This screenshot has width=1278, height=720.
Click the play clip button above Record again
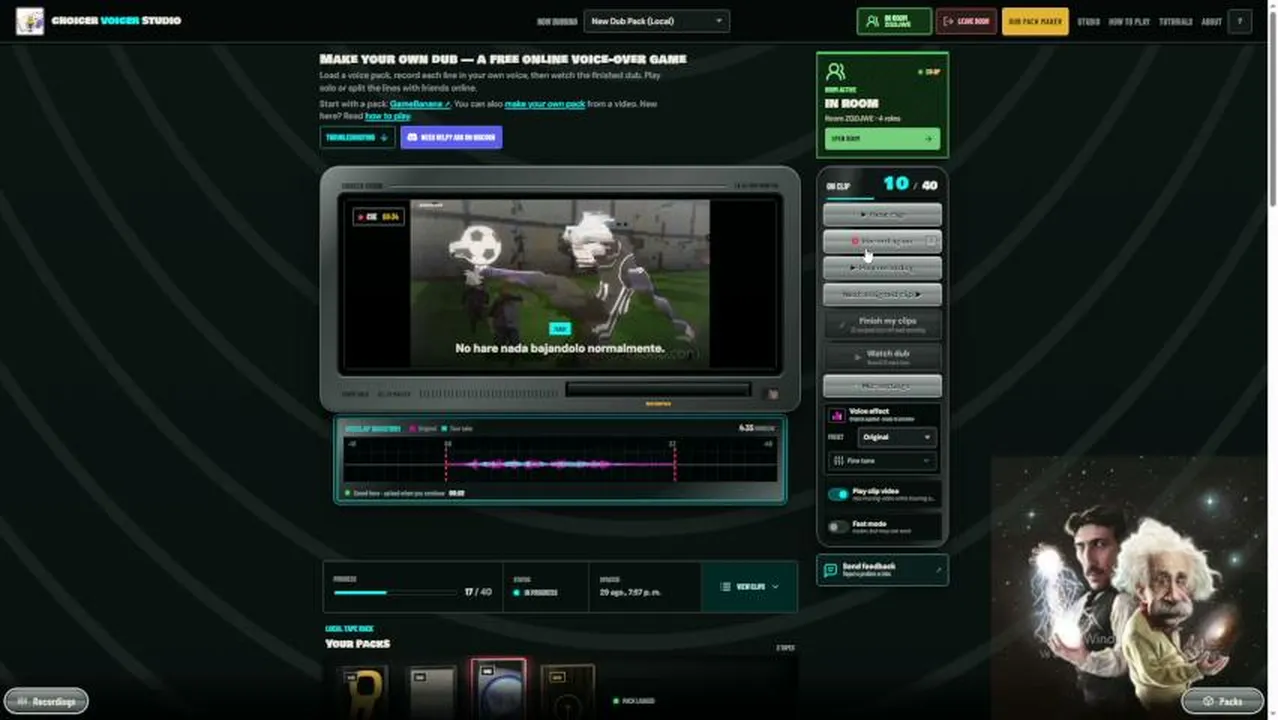pyautogui.click(x=882, y=214)
